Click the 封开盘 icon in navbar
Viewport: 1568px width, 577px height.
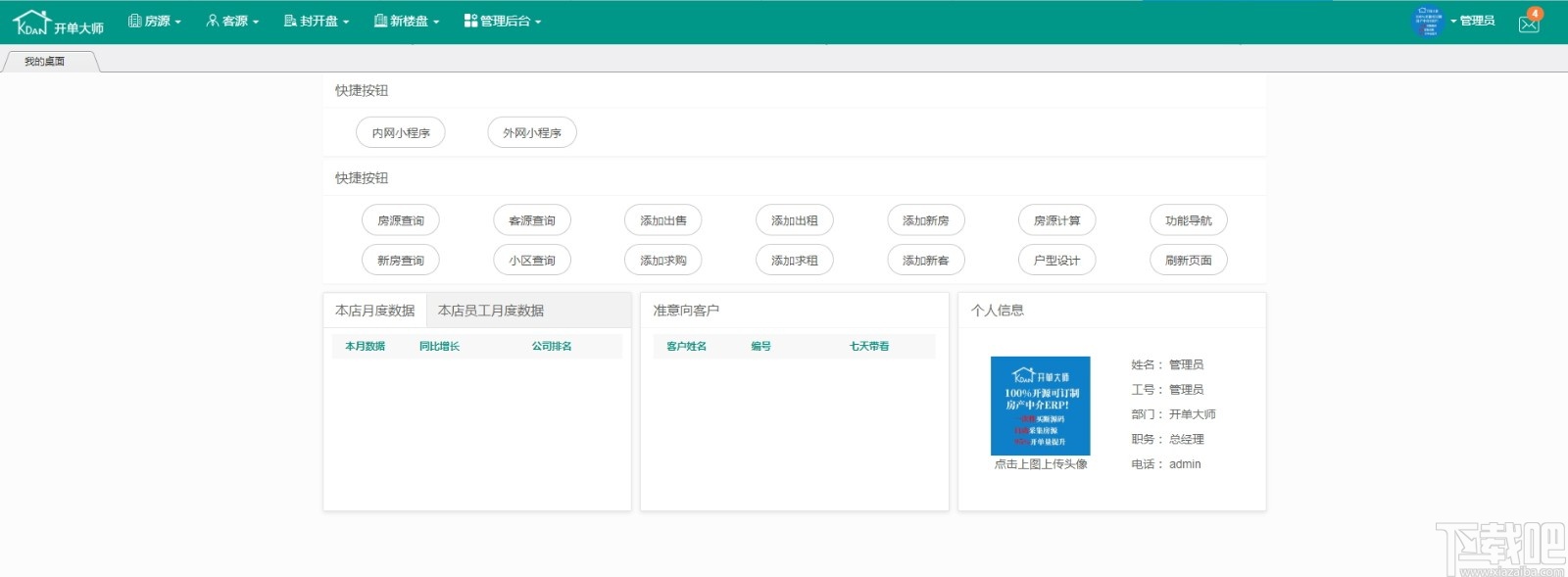click(290, 21)
